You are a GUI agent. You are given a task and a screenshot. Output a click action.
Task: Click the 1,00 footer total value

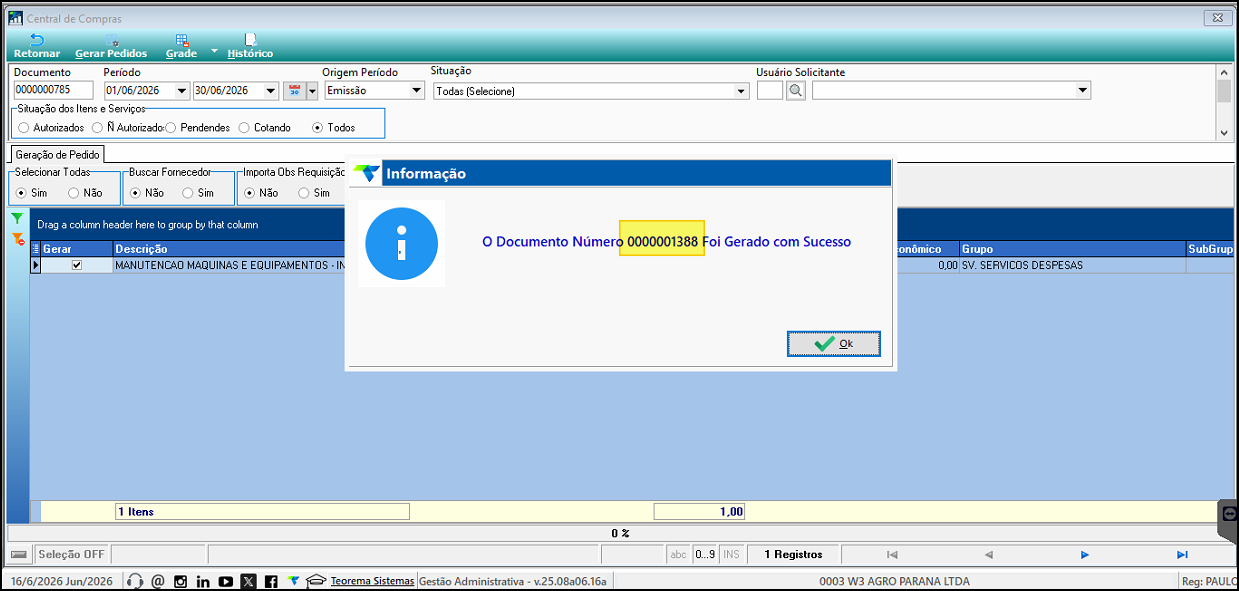point(699,511)
